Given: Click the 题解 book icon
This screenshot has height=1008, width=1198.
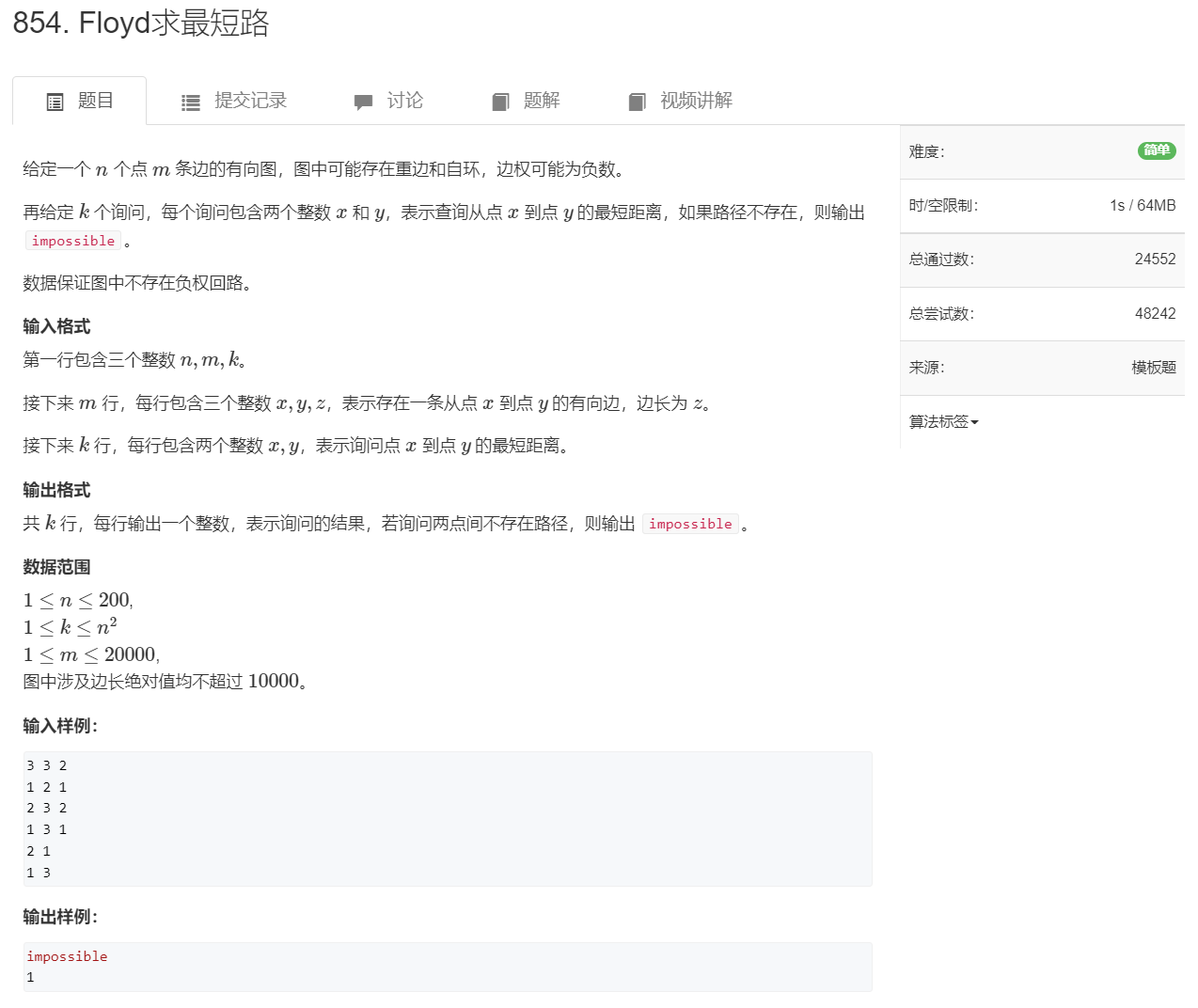Looking at the screenshot, I should pos(500,102).
